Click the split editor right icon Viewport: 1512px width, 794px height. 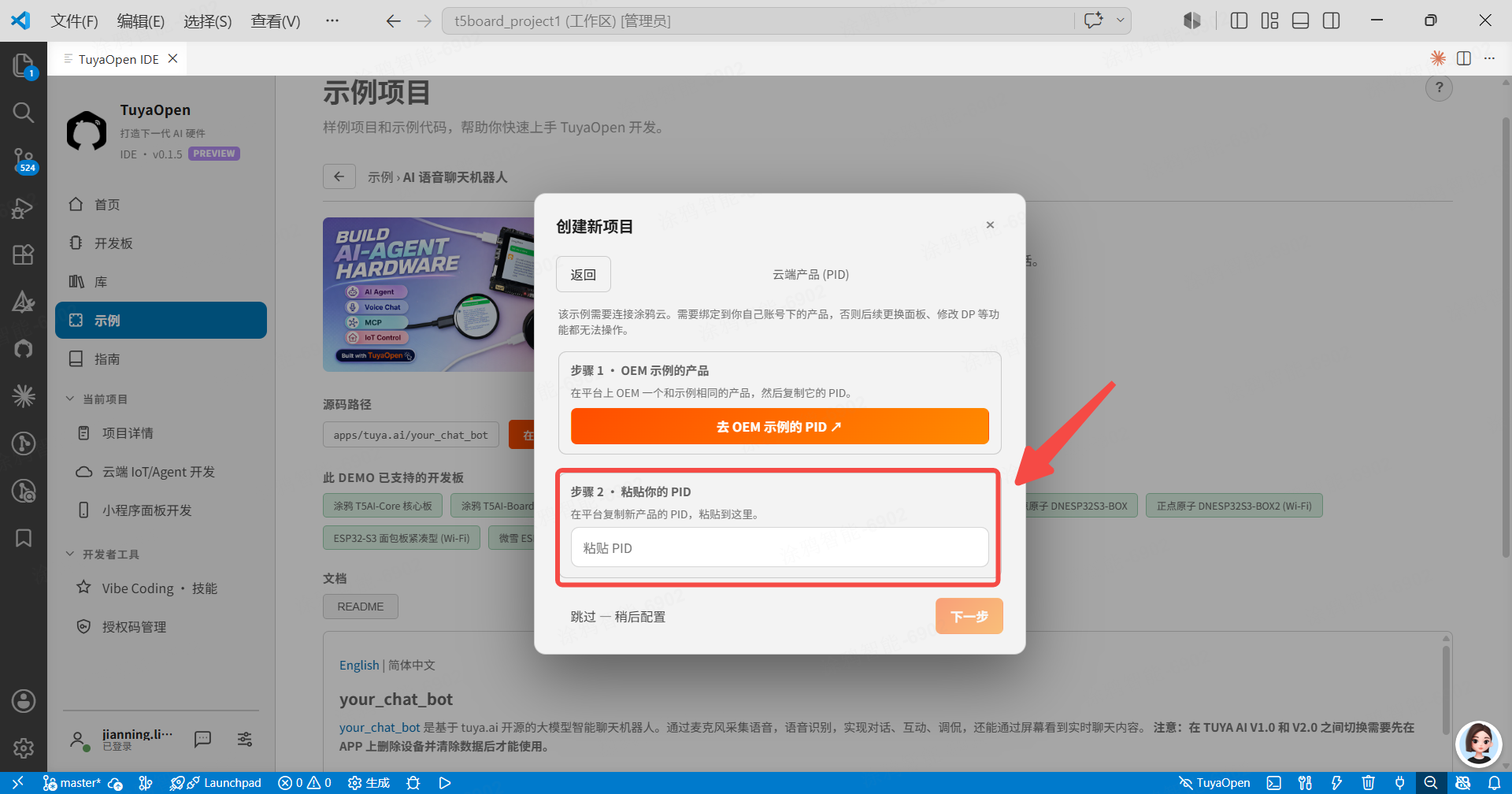pyautogui.click(x=1464, y=58)
